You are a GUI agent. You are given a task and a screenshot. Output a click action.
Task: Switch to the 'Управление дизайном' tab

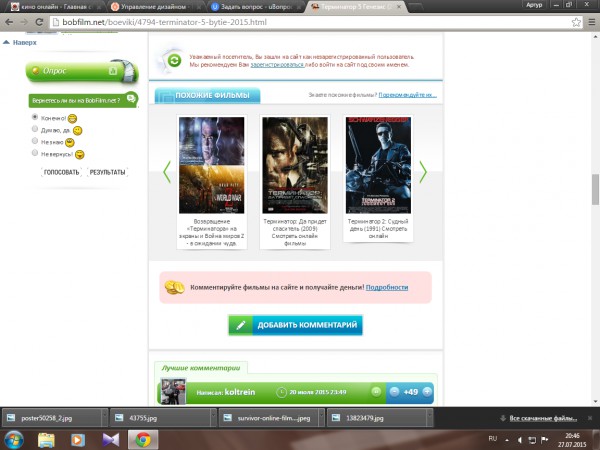click(155, 7)
